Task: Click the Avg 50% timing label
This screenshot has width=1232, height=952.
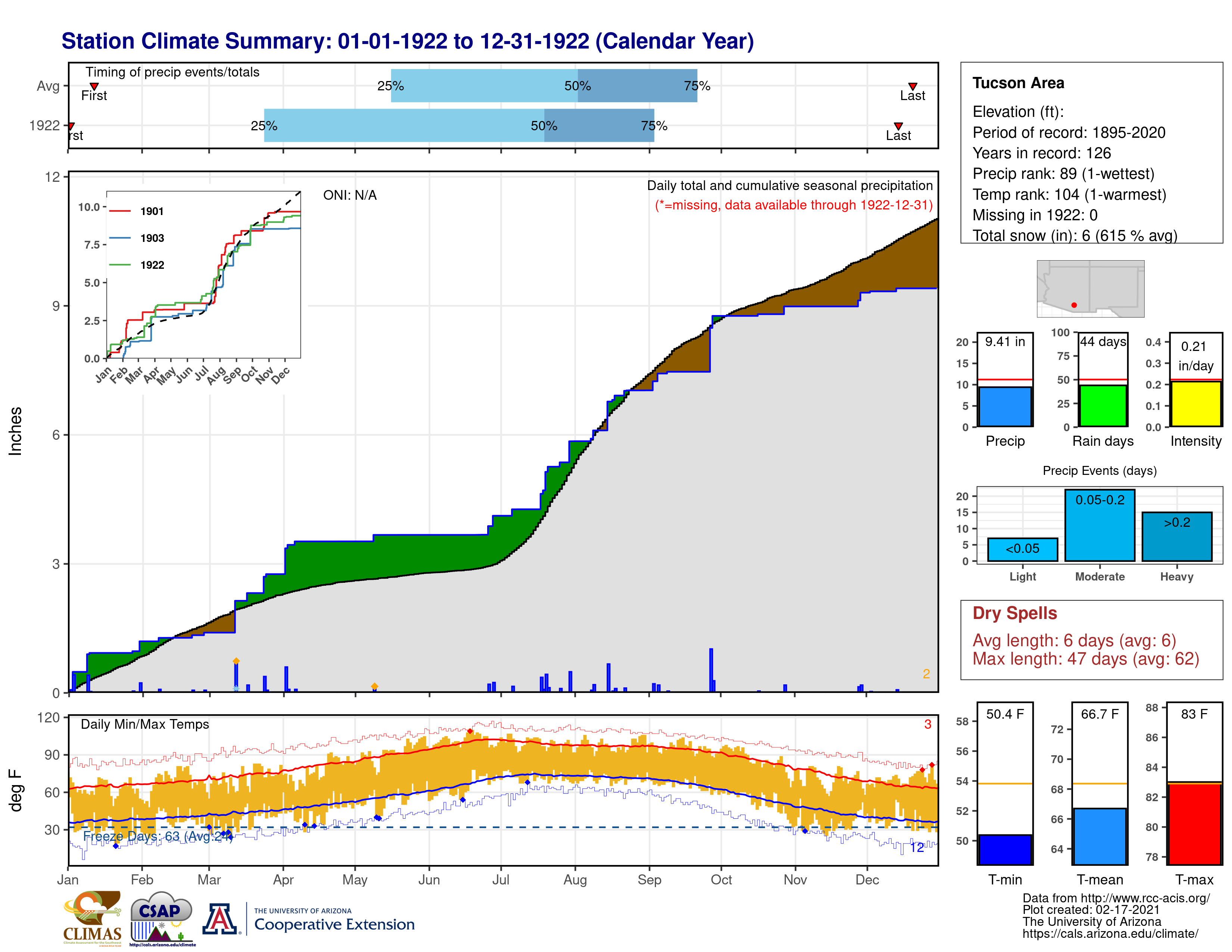Action: (x=578, y=86)
